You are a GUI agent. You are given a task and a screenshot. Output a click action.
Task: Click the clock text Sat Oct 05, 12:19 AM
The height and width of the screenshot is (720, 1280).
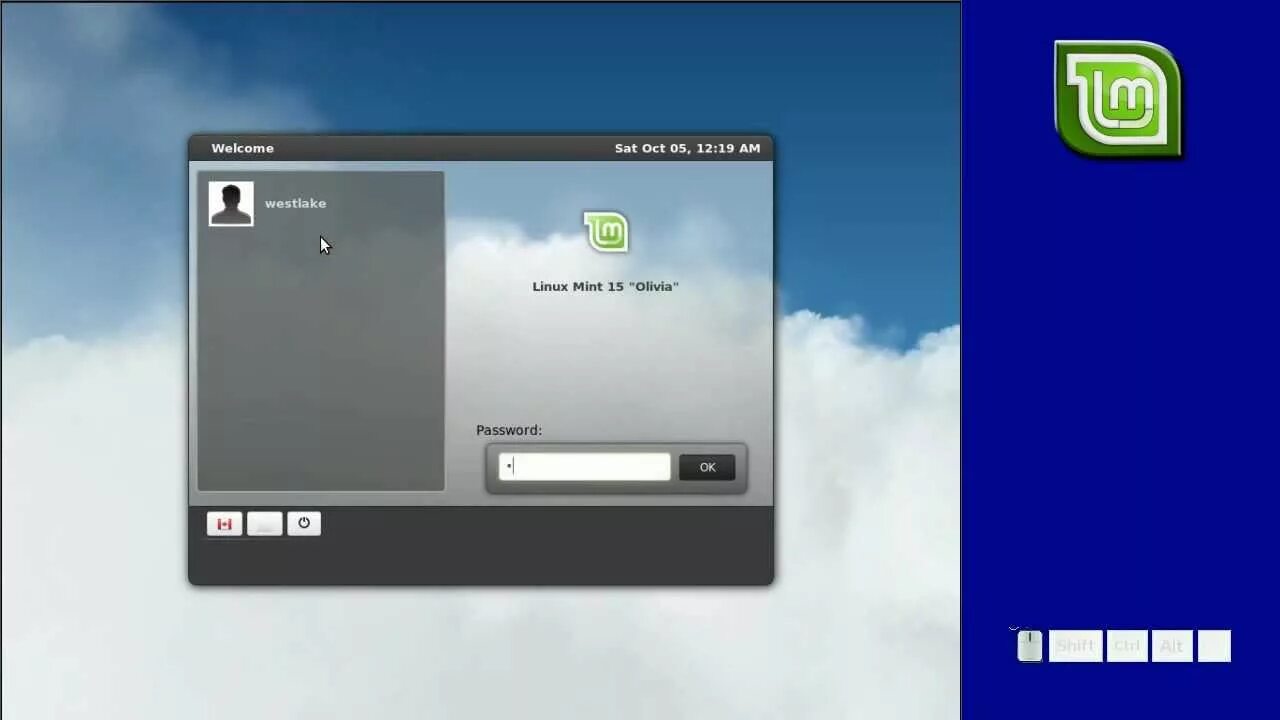tap(687, 148)
